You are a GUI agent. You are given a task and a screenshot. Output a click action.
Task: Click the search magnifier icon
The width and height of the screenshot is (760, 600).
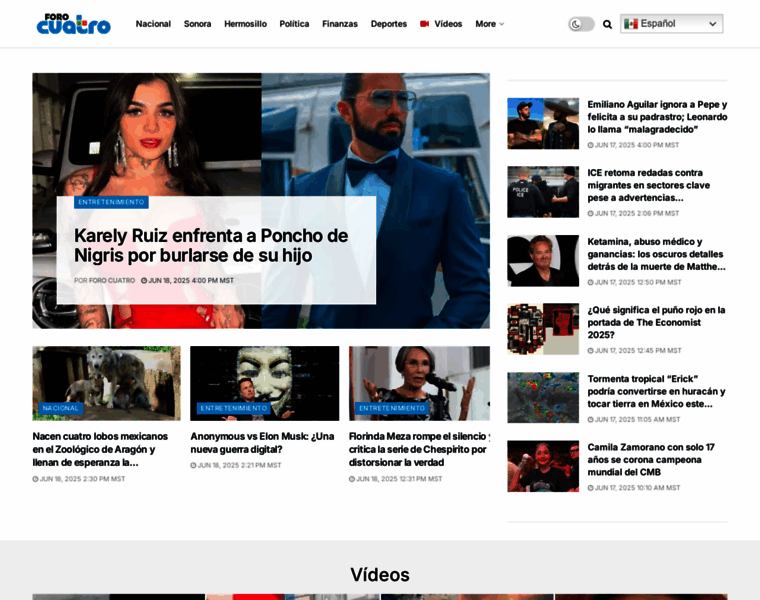coord(607,24)
